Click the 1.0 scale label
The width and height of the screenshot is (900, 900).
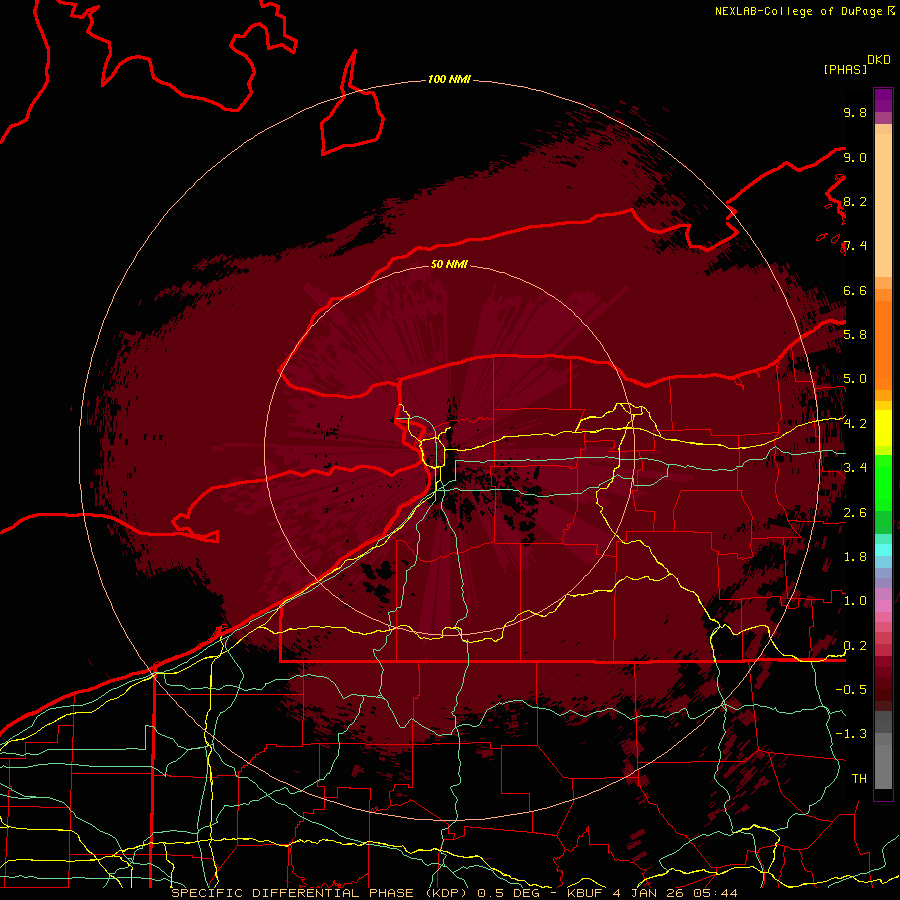pyautogui.click(x=855, y=600)
